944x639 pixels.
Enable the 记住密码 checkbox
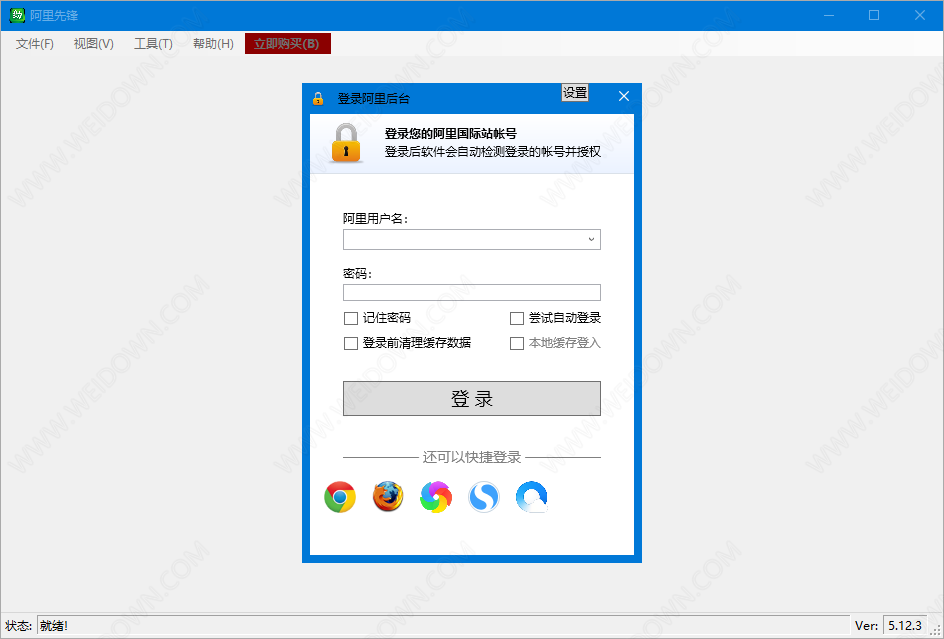(x=351, y=319)
